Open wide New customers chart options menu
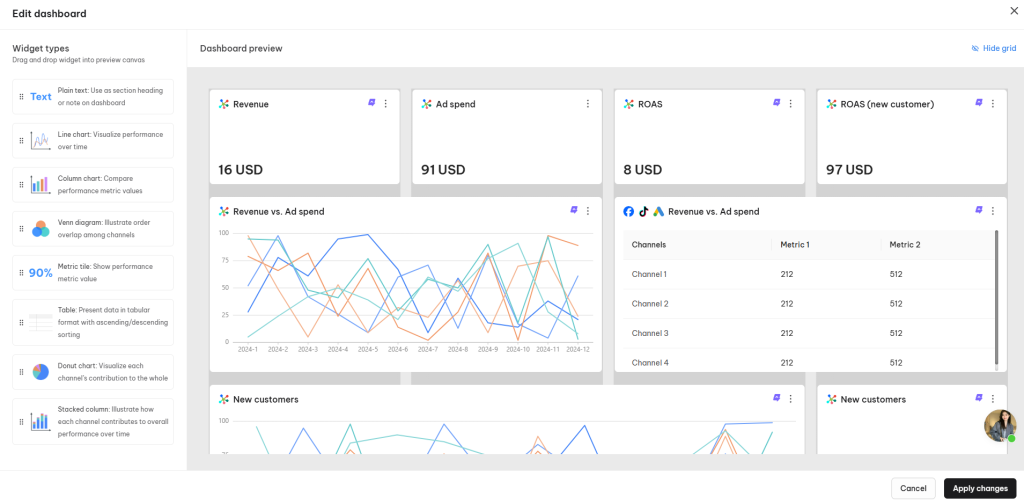 click(x=790, y=398)
